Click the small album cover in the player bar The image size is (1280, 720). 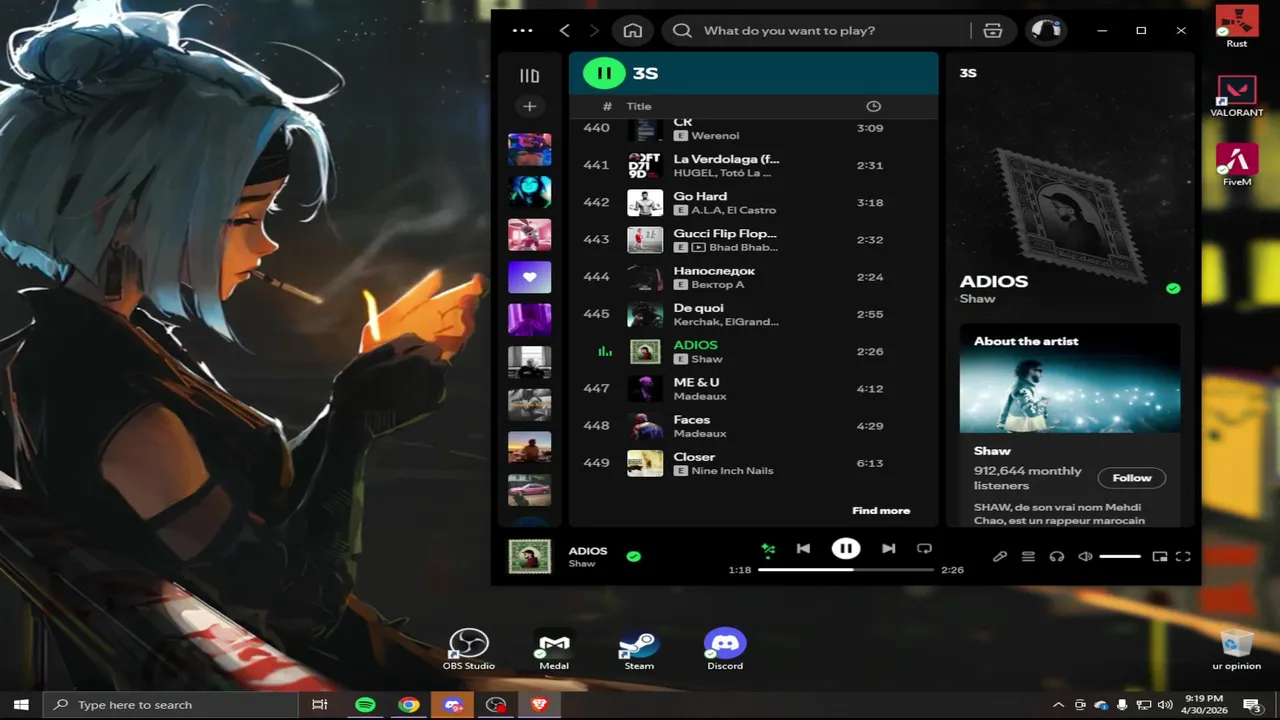point(529,557)
